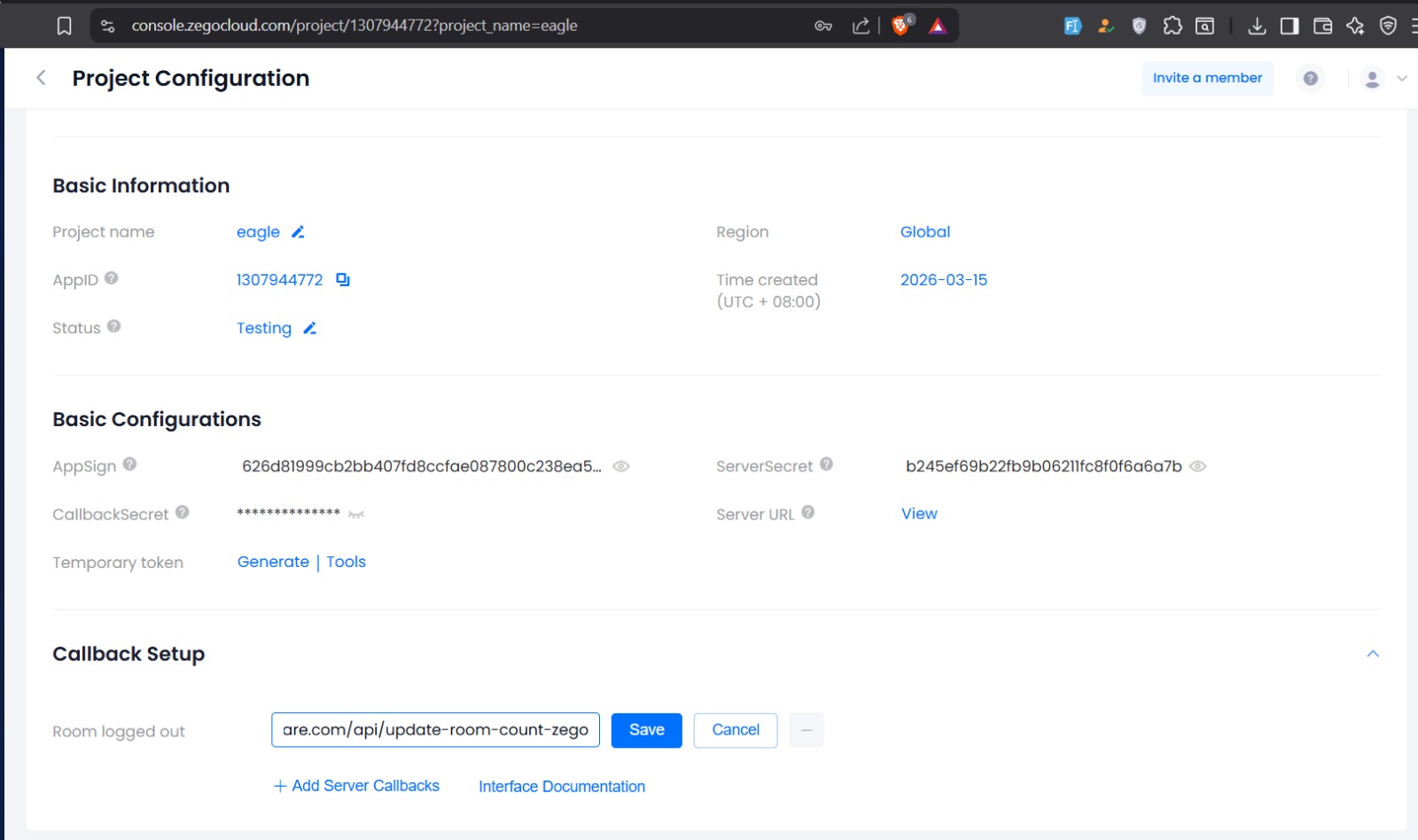The height and width of the screenshot is (840, 1418).
Task: Open Brave Rewards triangle icon
Action: (938, 26)
